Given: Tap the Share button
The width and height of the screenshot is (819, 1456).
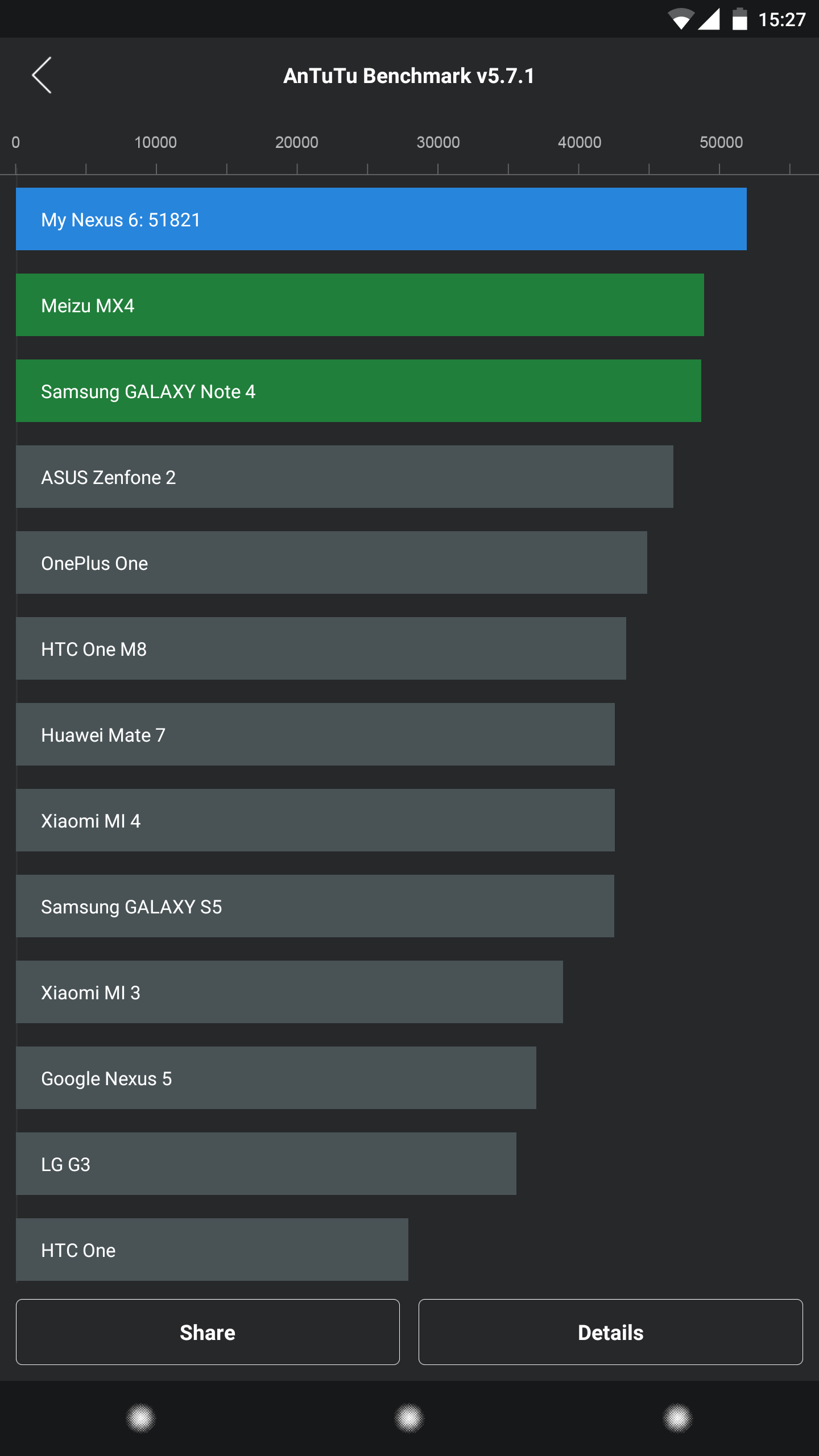Looking at the screenshot, I should (207, 1333).
